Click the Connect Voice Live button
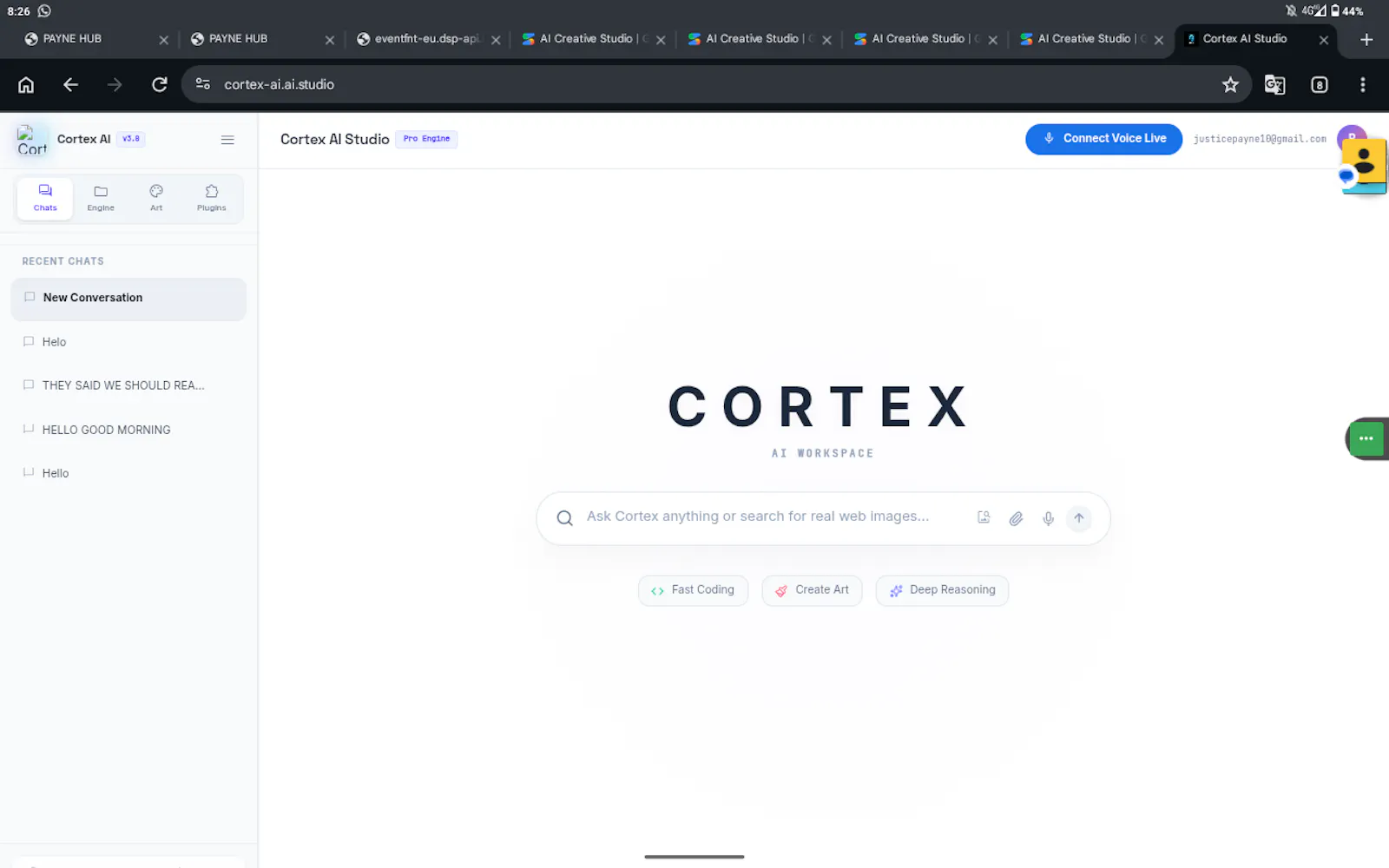 pyautogui.click(x=1103, y=139)
